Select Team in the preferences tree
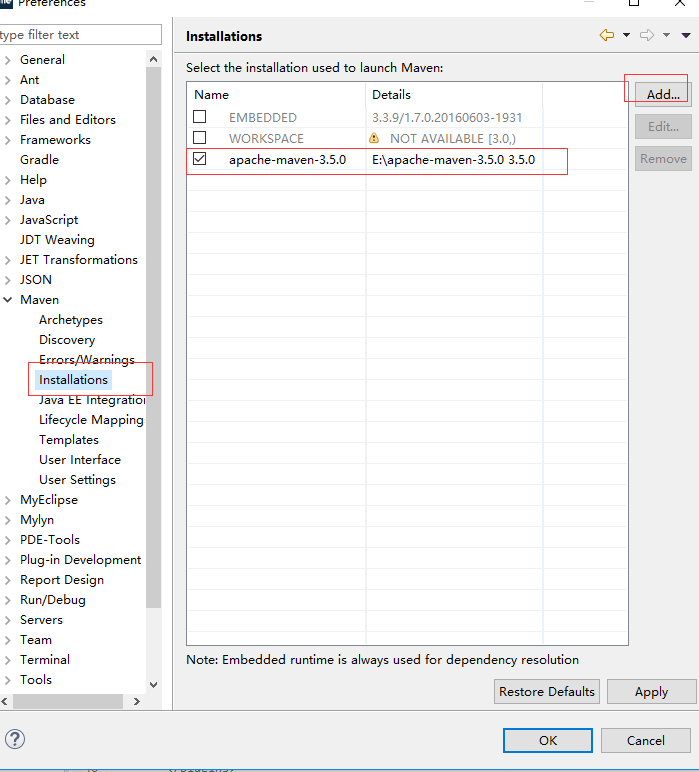 [x=35, y=640]
